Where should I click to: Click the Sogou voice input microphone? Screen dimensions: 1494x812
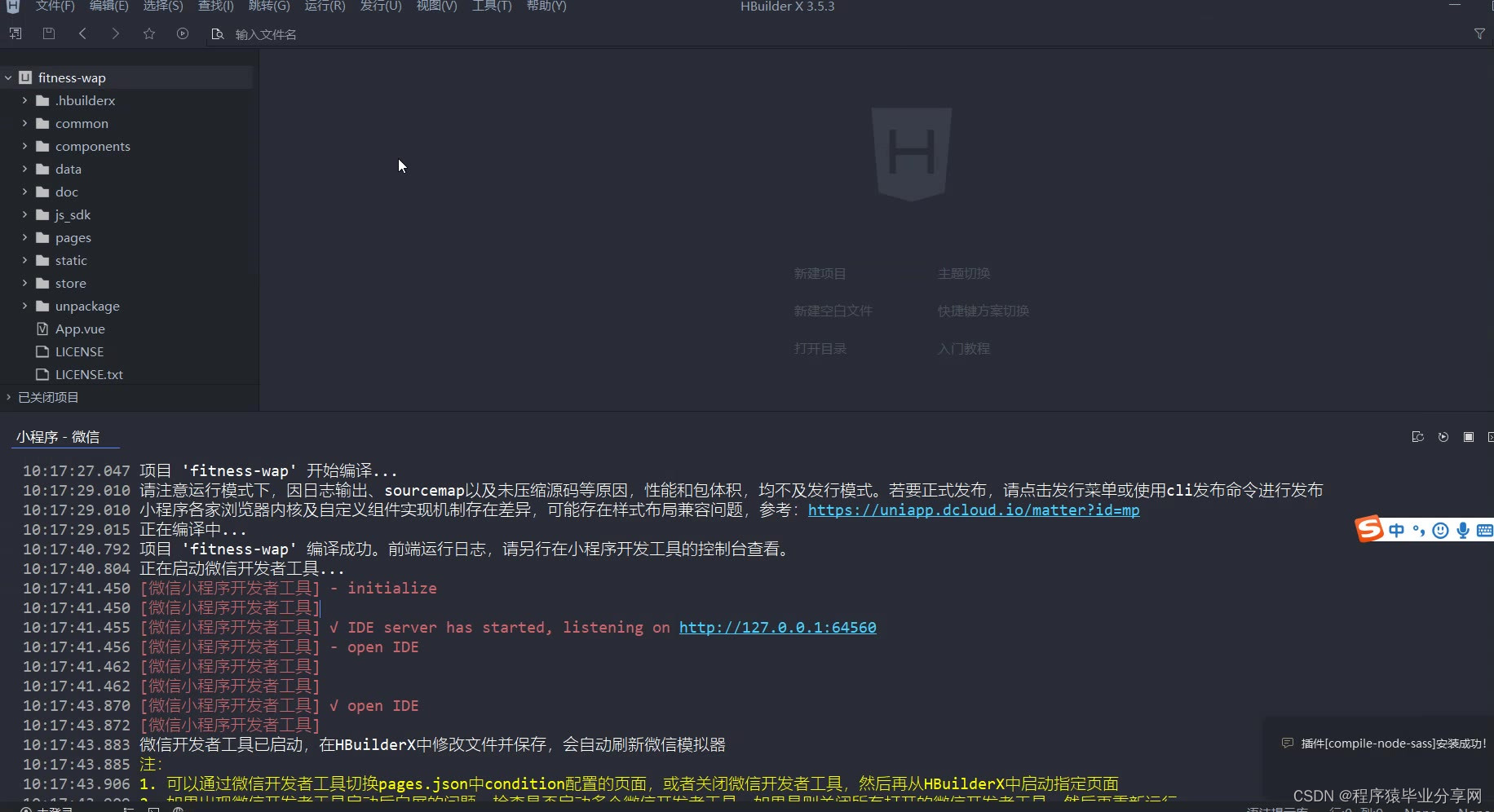click(x=1463, y=531)
